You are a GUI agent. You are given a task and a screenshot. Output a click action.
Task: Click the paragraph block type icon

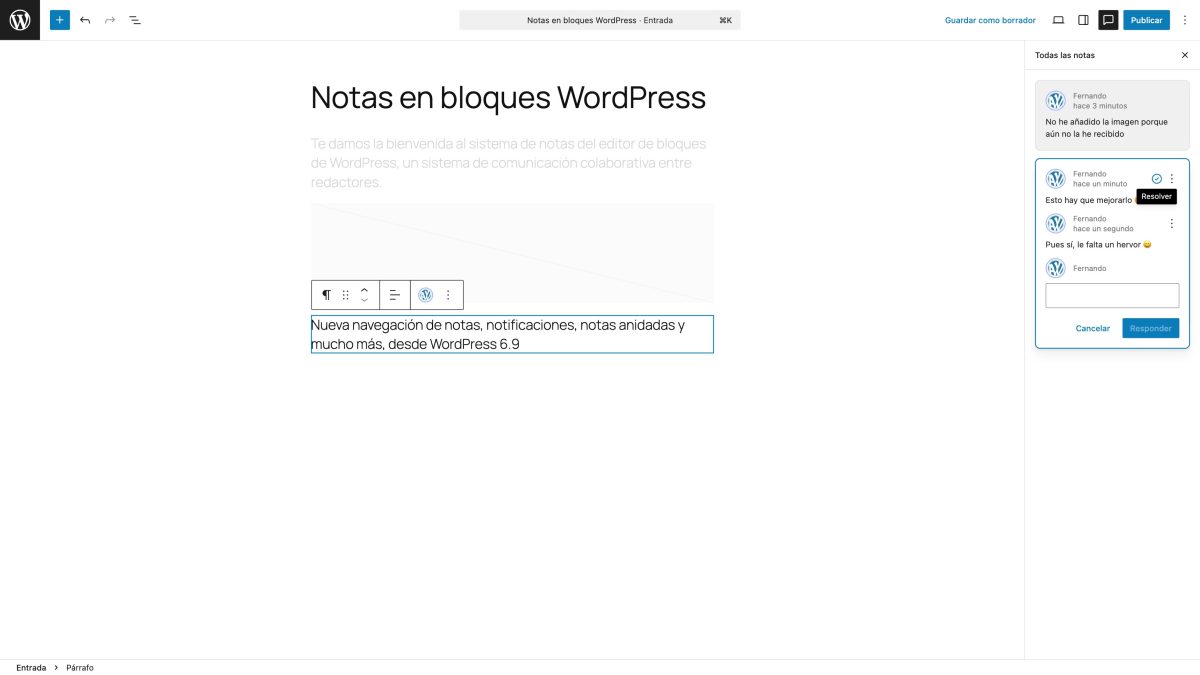[326, 295]
